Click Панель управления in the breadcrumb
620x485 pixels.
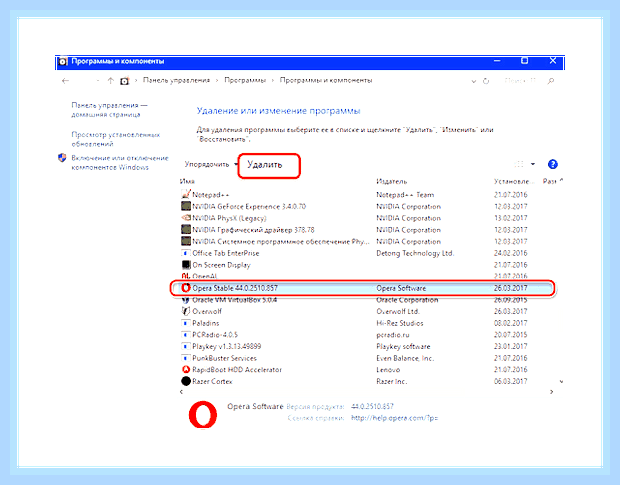[x=176, y=80]
